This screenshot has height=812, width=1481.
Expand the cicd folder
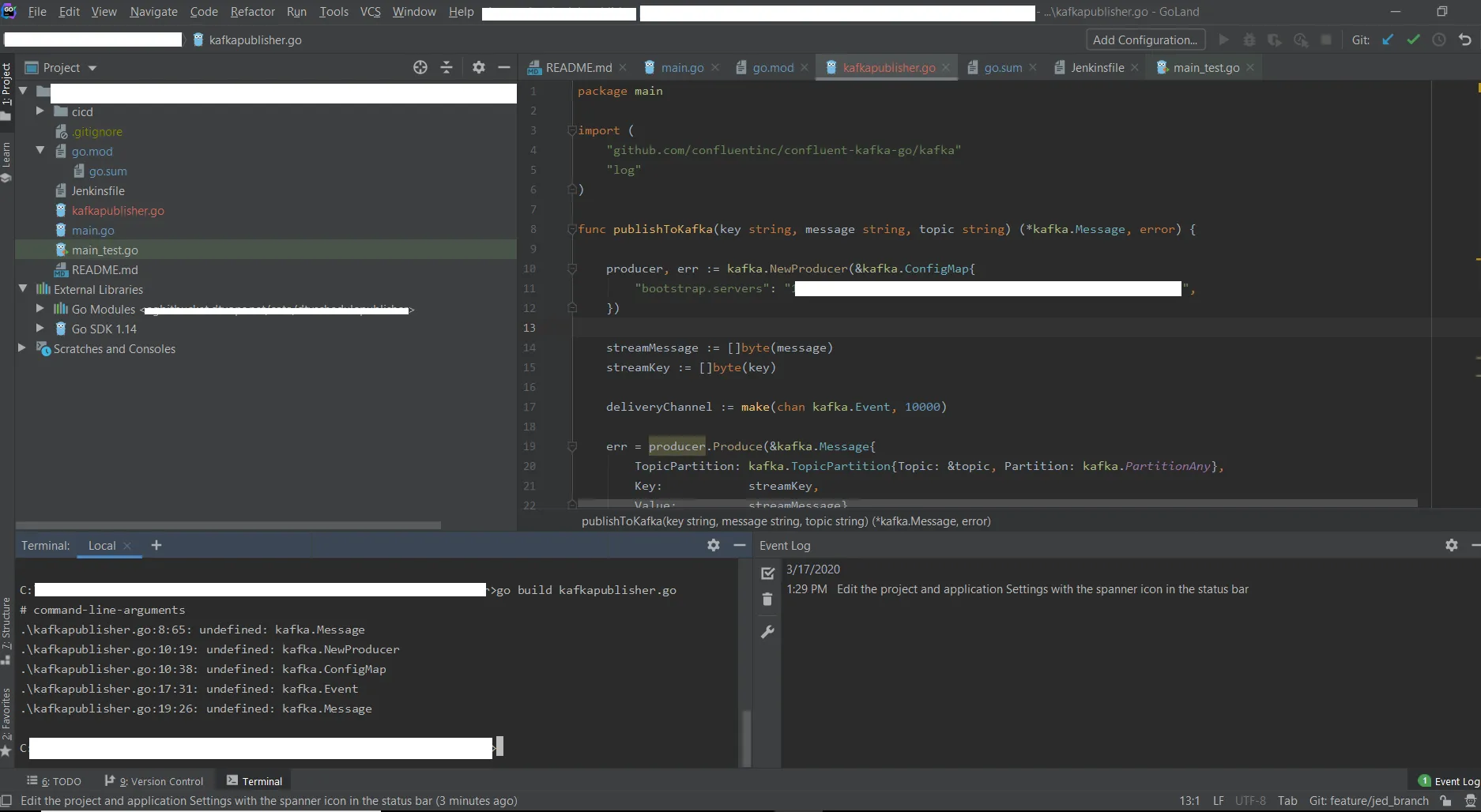(x=40, y=111)
